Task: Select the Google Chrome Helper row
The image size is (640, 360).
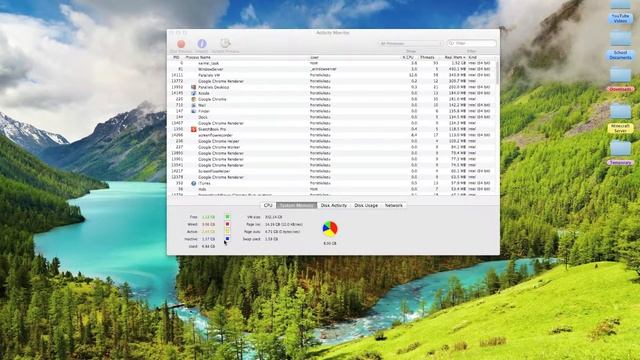Action: click(x=332, y=141)
